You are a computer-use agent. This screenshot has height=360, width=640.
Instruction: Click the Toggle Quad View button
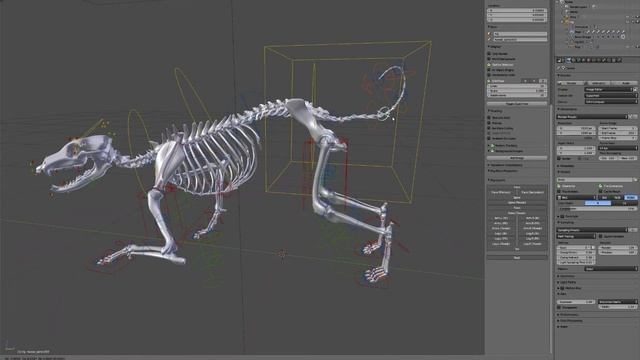pos(517,104)
